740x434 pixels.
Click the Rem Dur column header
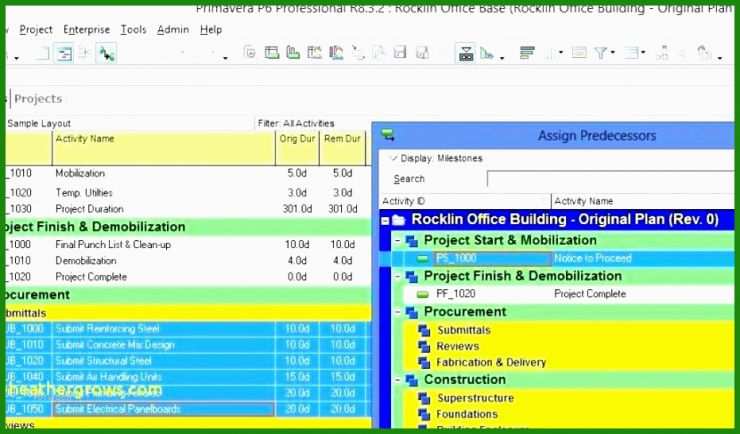pos(342,149)
